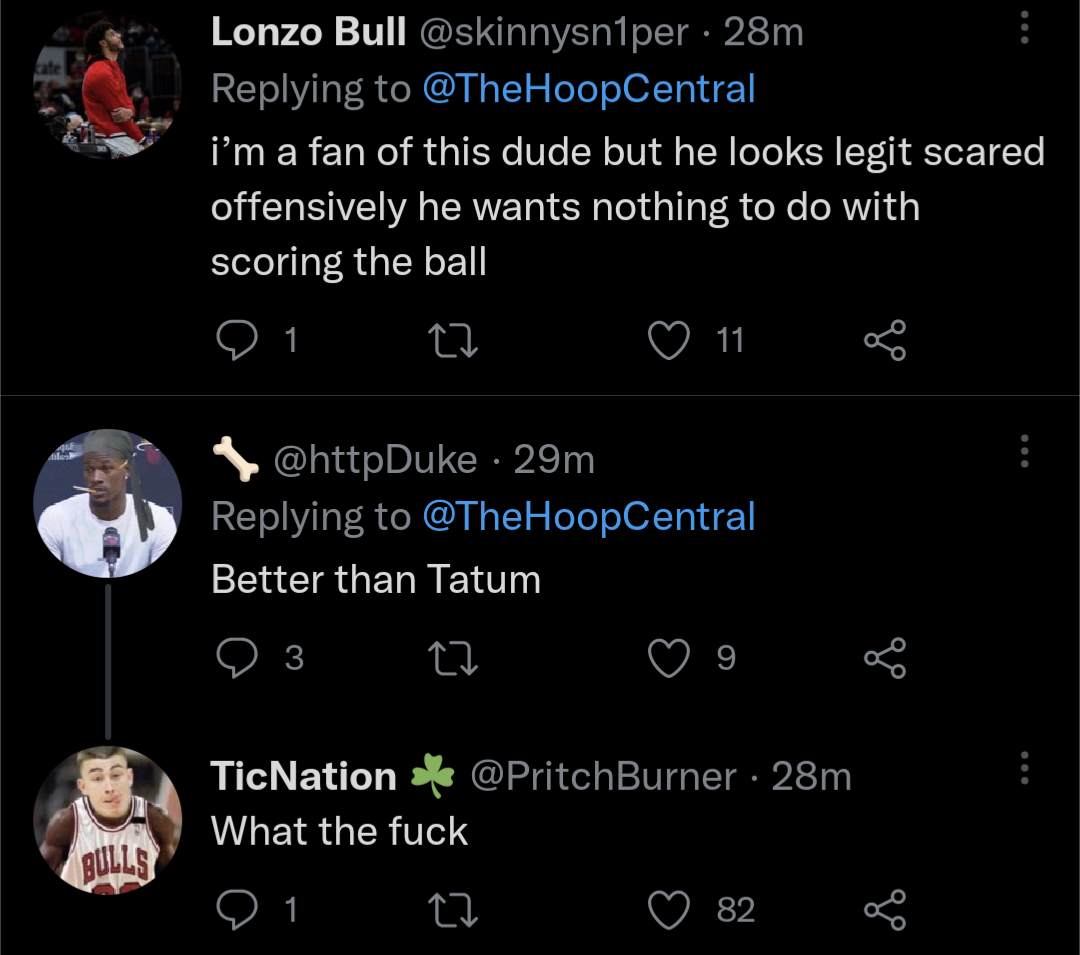Reply to TicNation's tweet
Screen dimensions: 1080x955
coord(237,910)
